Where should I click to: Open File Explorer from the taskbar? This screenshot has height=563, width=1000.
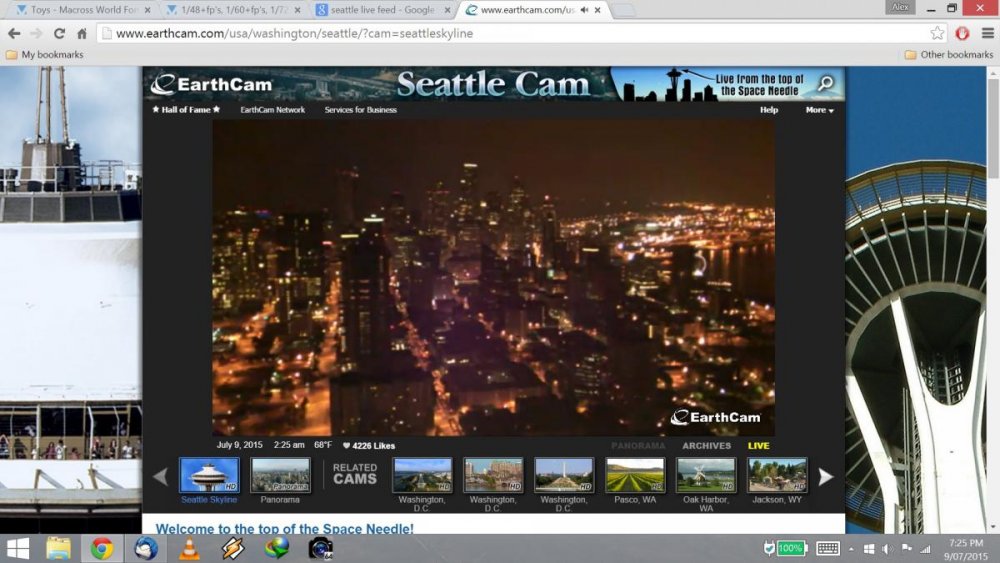[59, 548]
